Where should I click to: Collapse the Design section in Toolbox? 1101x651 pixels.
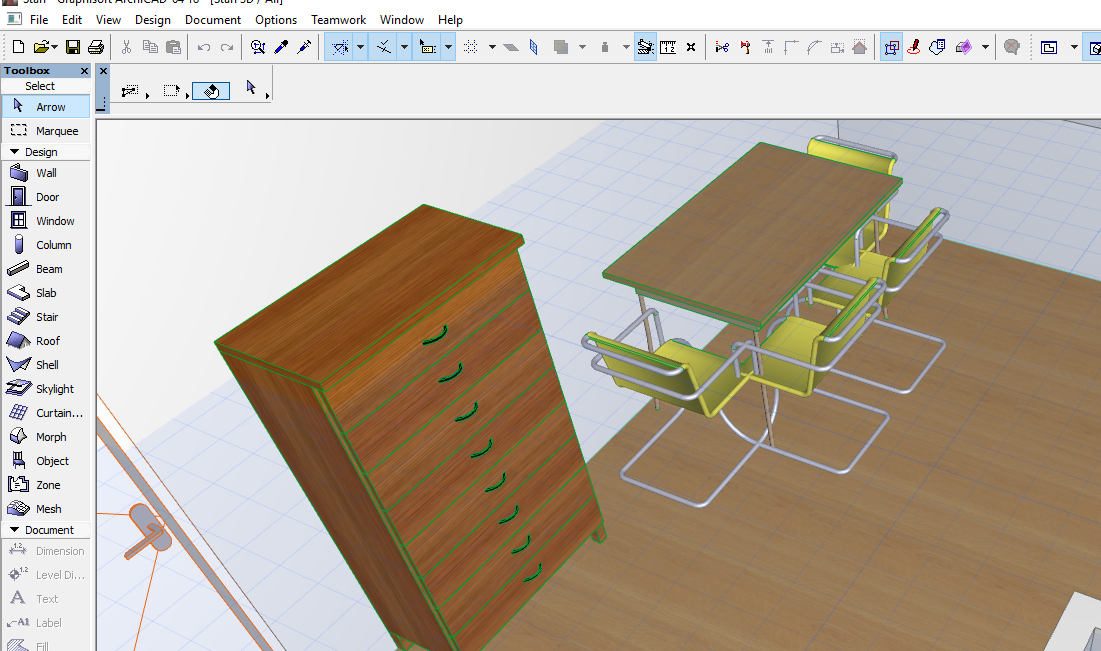14,152
